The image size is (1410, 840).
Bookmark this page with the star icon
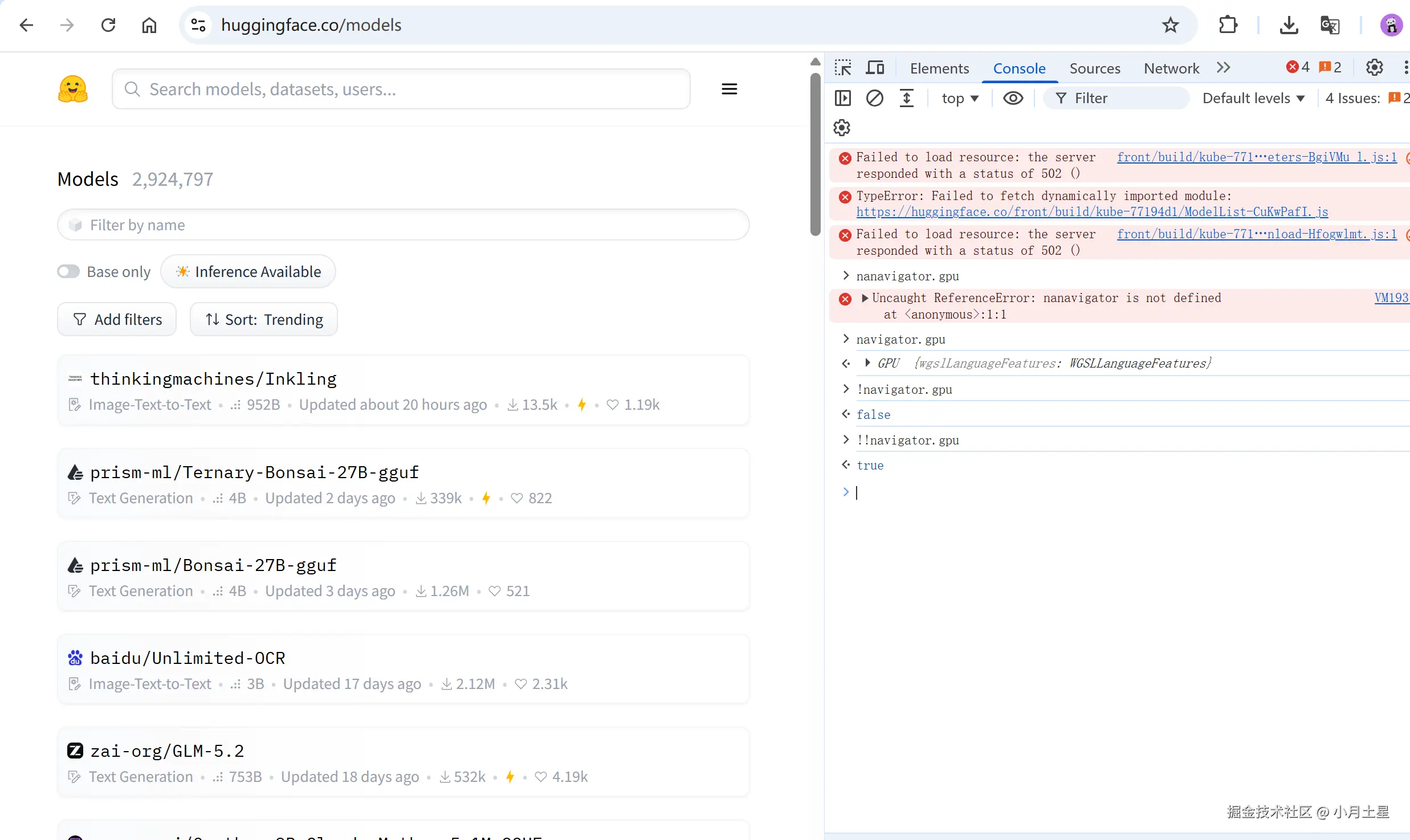pos(1171,25)
